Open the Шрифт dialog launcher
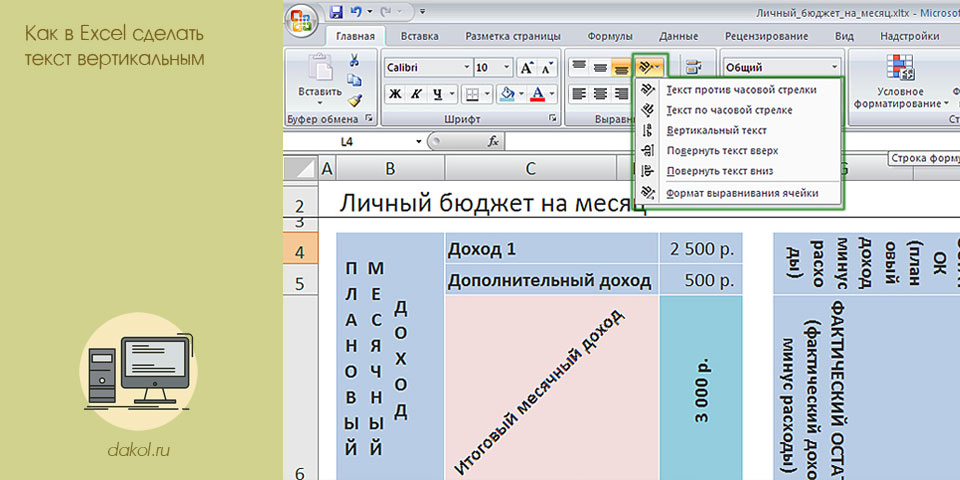The height and width of the screenshot is (480, 960). 552,119
